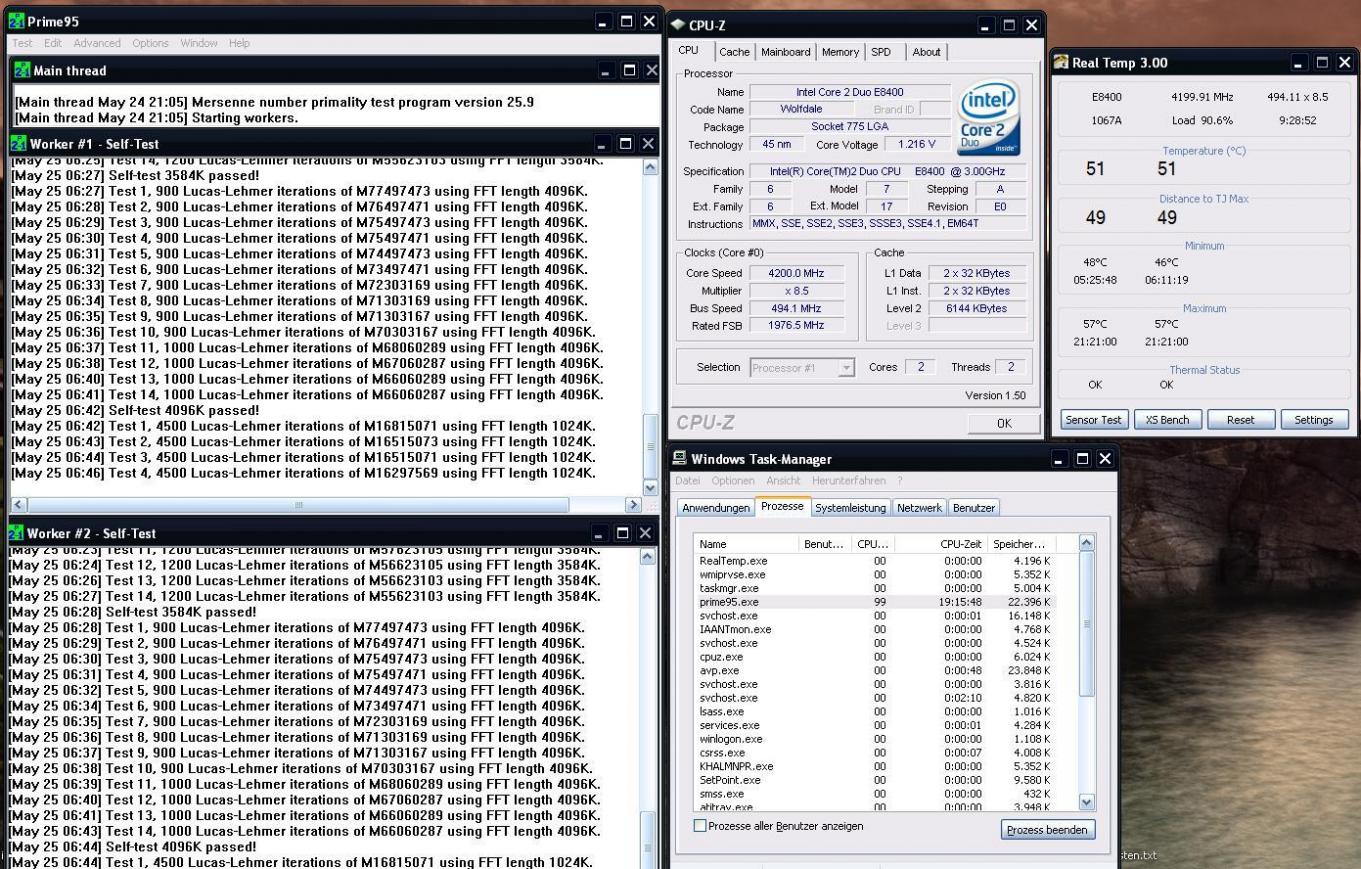Viewport: 1361px width, 869px height.
Task: Switch to the Mainboard tab in CPU-Z
Action: pyautogui.click(x=786, y=52)
